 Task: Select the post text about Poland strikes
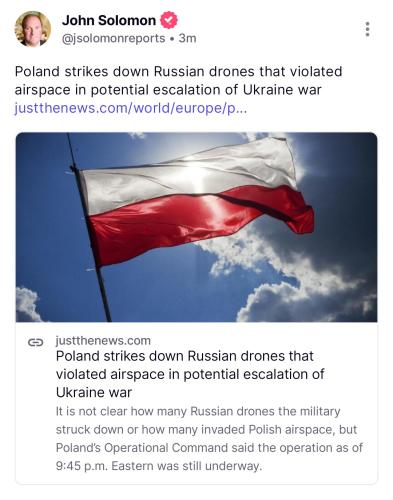(178, 81)
